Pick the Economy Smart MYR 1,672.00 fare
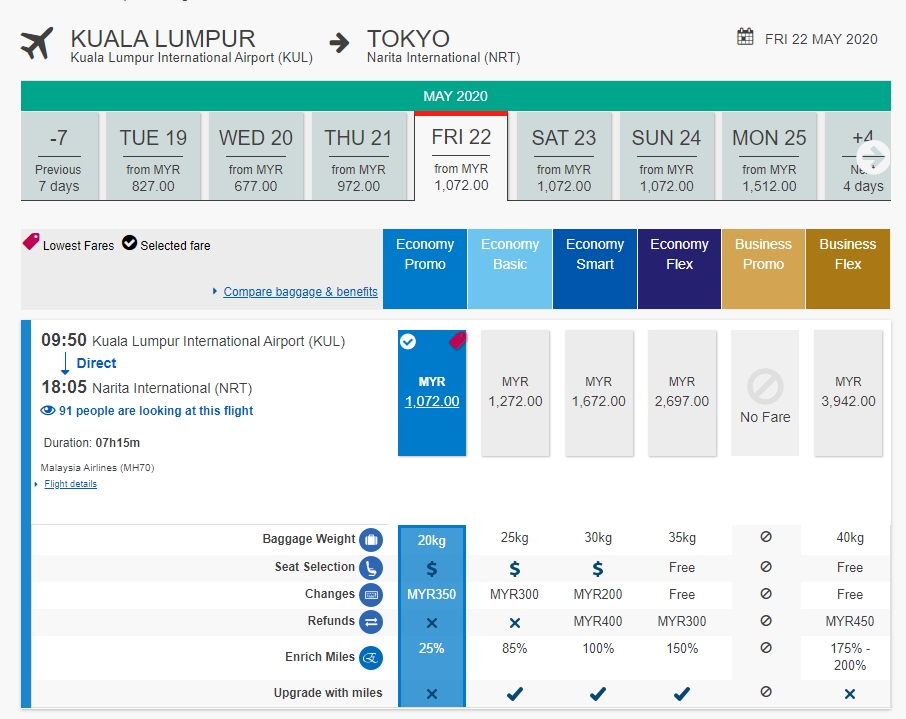This screenshot has height=719, width=906. (598, 392)
